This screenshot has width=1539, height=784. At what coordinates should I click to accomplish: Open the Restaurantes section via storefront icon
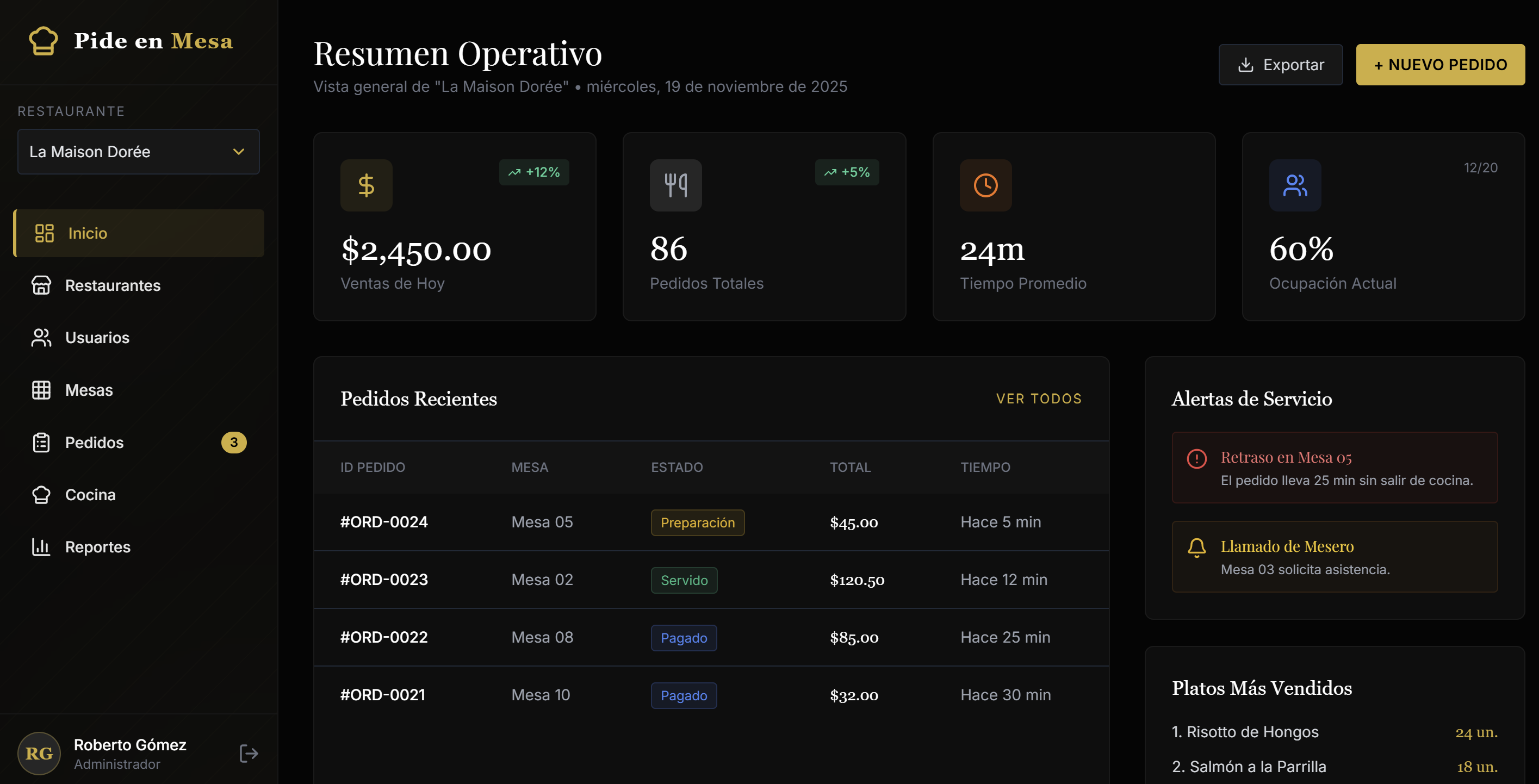coord(41,285)
